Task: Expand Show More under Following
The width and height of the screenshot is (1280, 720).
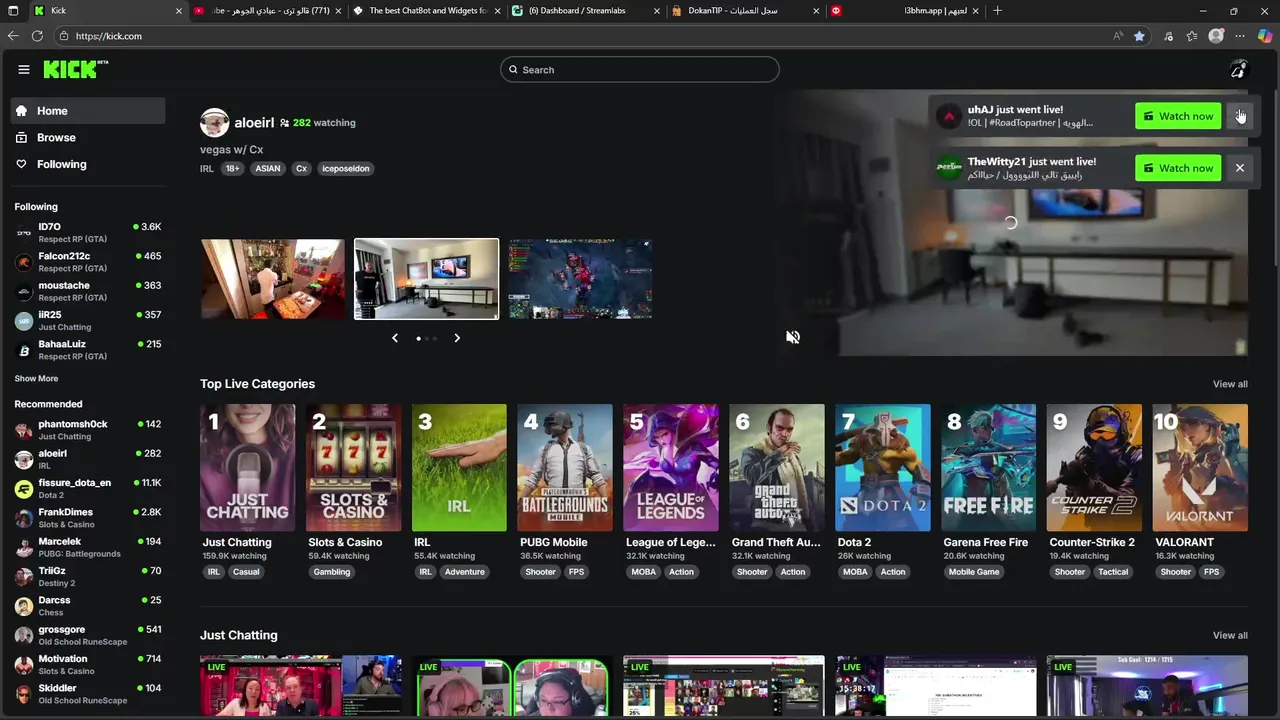Action: [36, 378]
